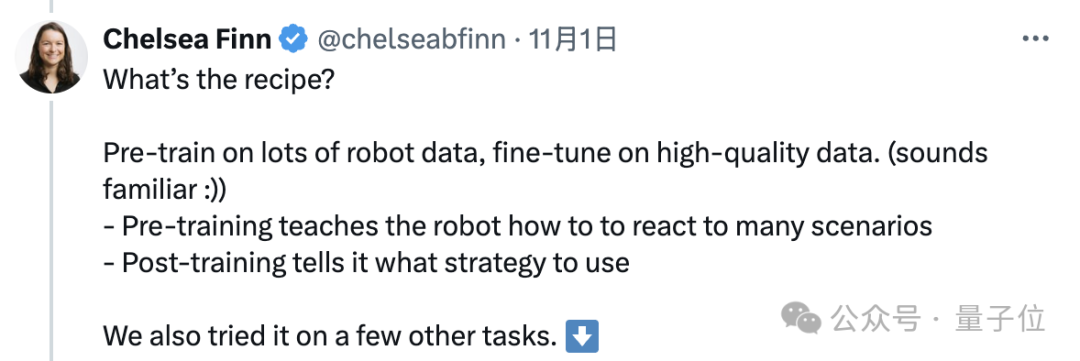The width and height of the screenshot is (1080, 361).
Task: Click "We also tried it on a few other tasks"
Action: pos(330,337)
